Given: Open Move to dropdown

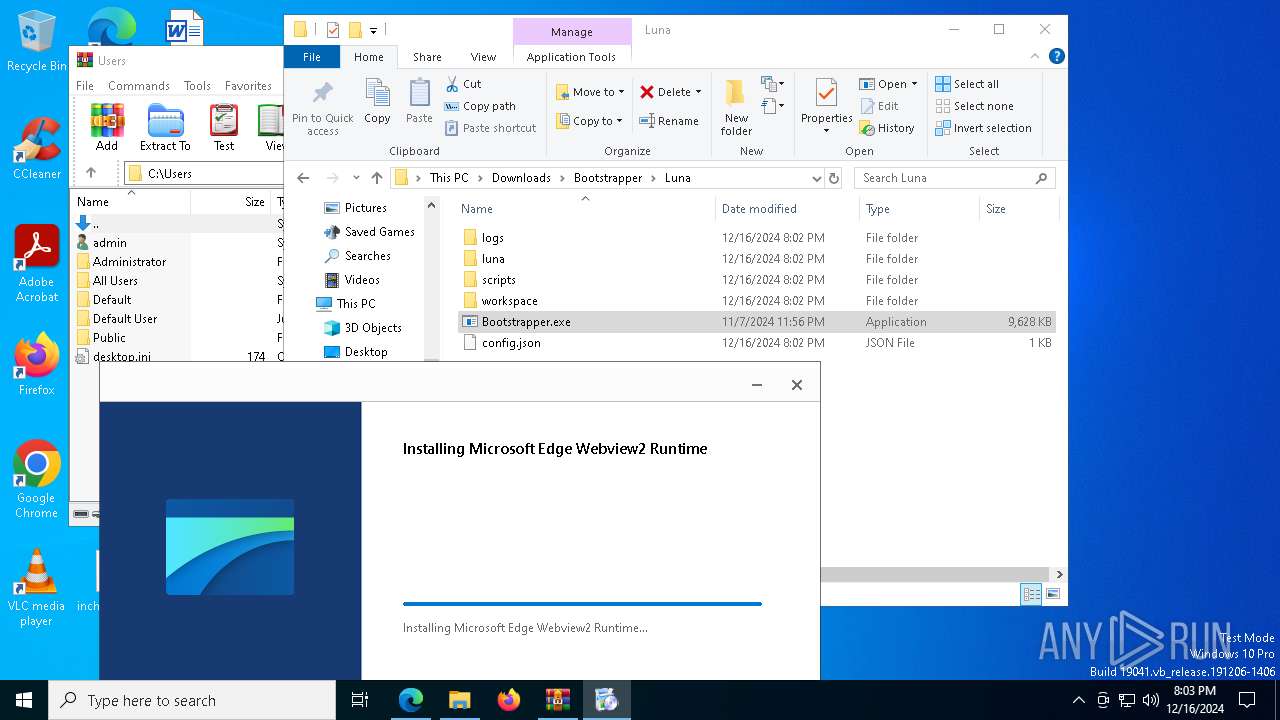Looking at the screenshot, I should [590, 91].
